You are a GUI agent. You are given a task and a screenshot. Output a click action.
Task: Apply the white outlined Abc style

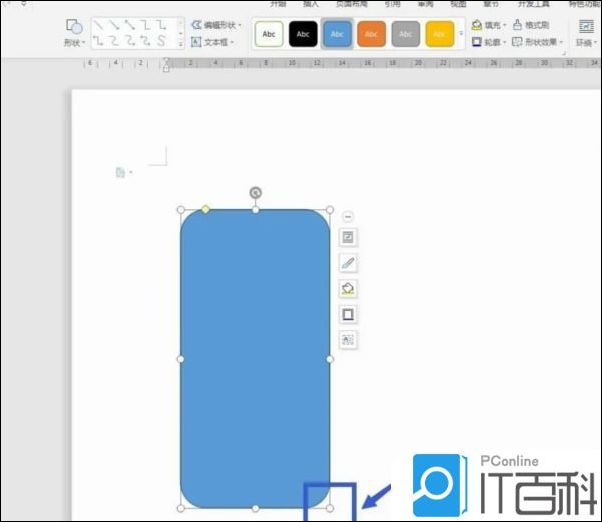pos(269,34)
